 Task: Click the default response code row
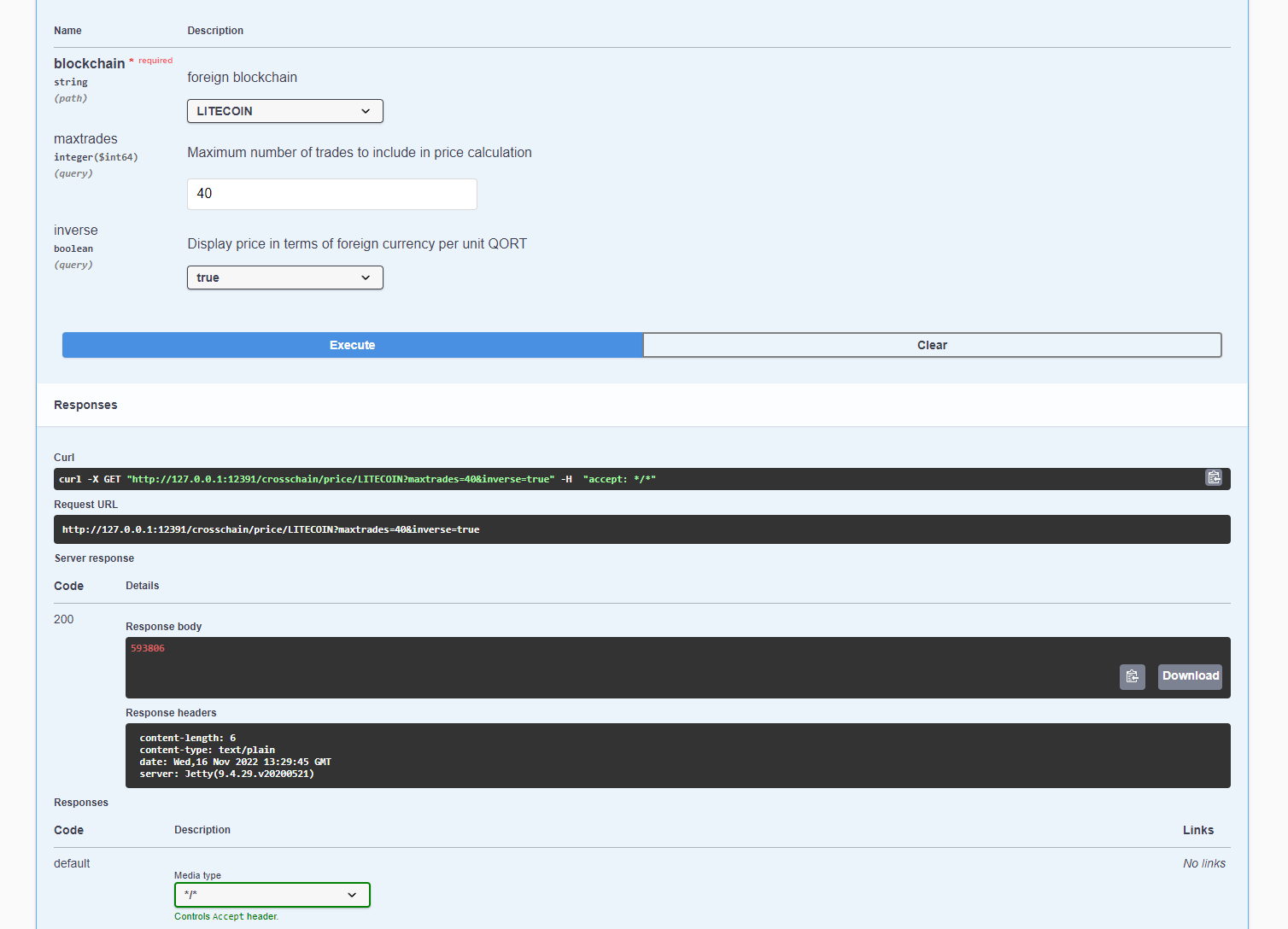pyautogui.click(x=72, y=863)
